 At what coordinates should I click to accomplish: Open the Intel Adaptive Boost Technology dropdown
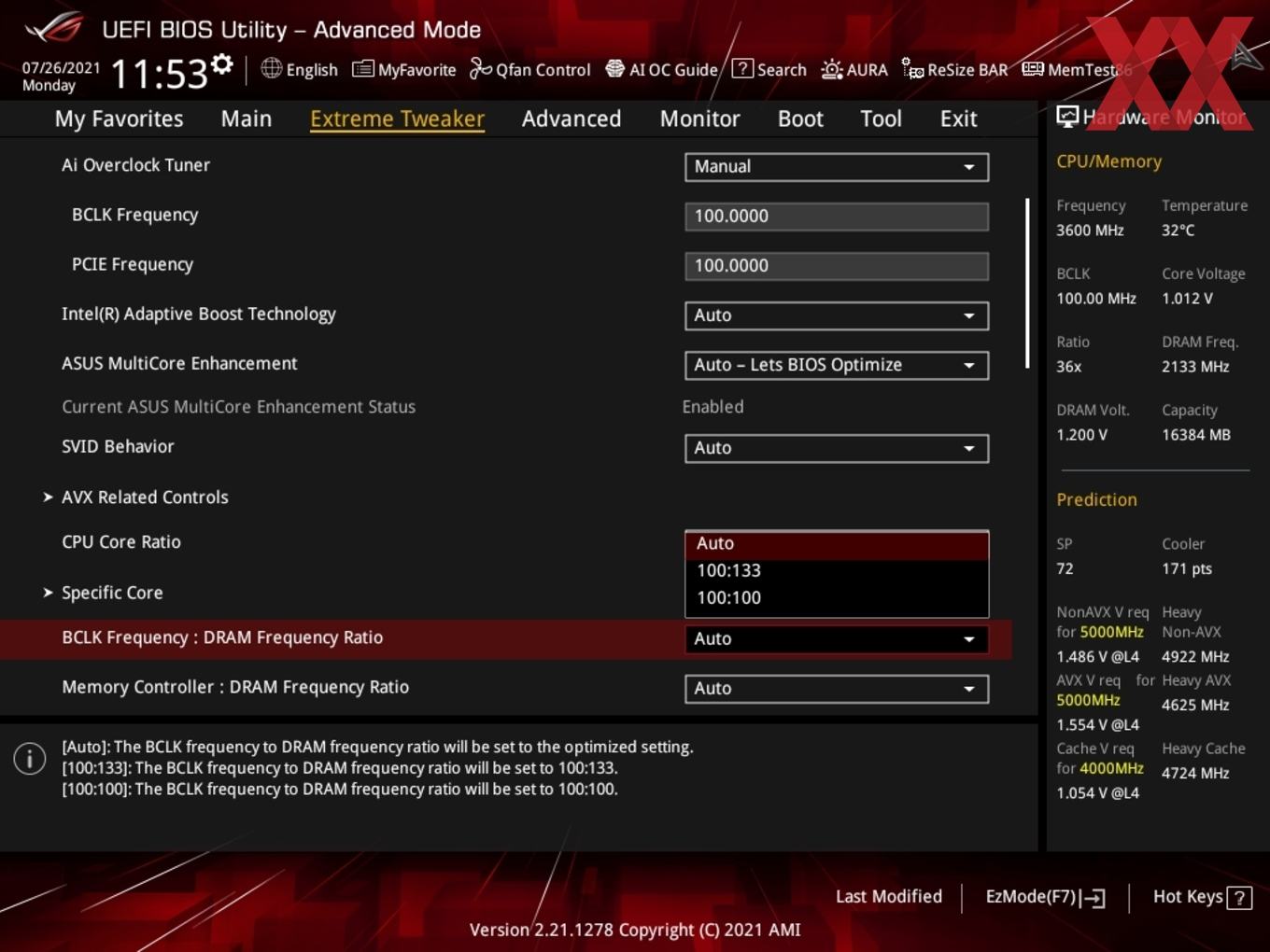pos(836,315)
